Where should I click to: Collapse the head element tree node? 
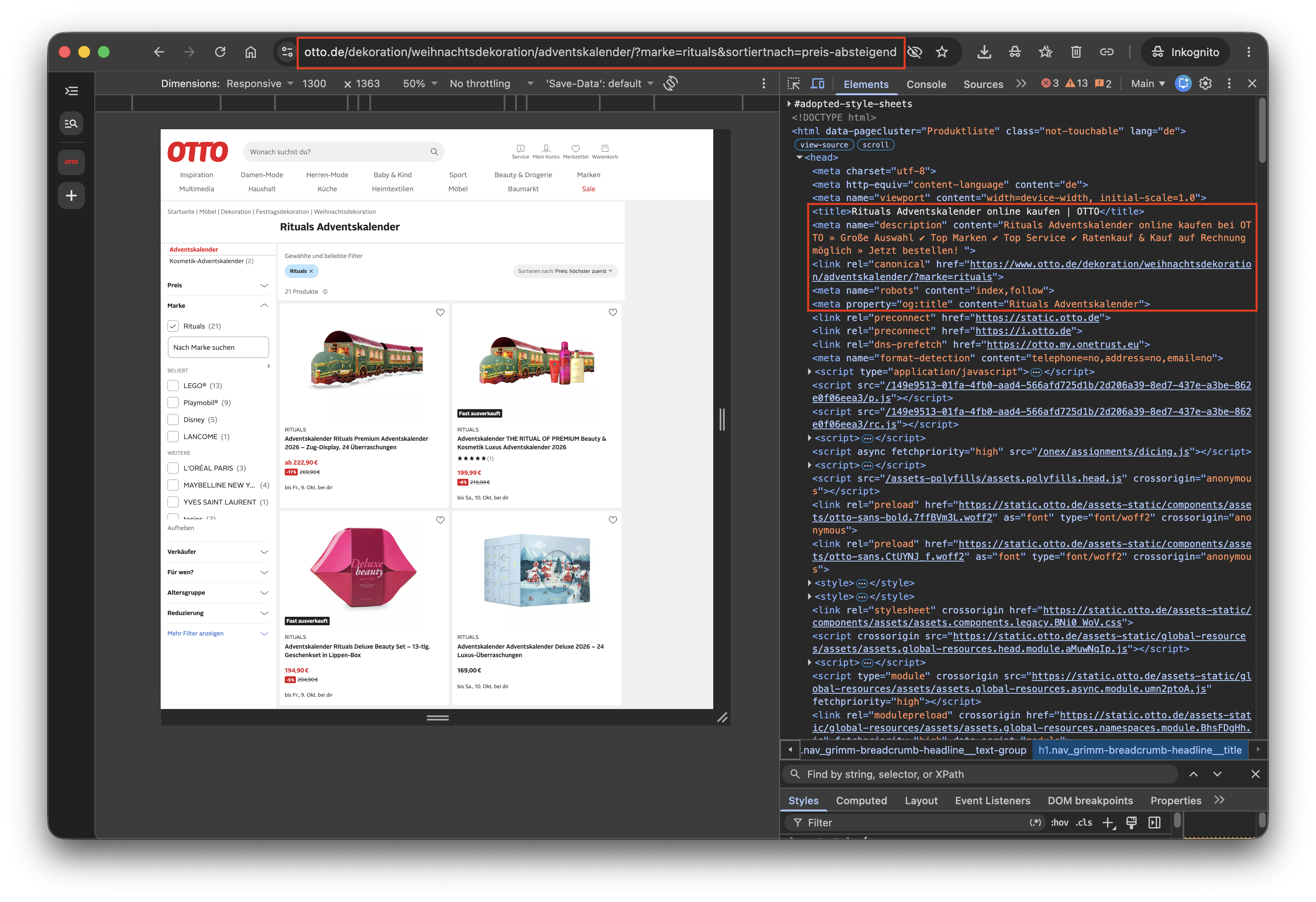pyautogui.click(x=799, y=157)
